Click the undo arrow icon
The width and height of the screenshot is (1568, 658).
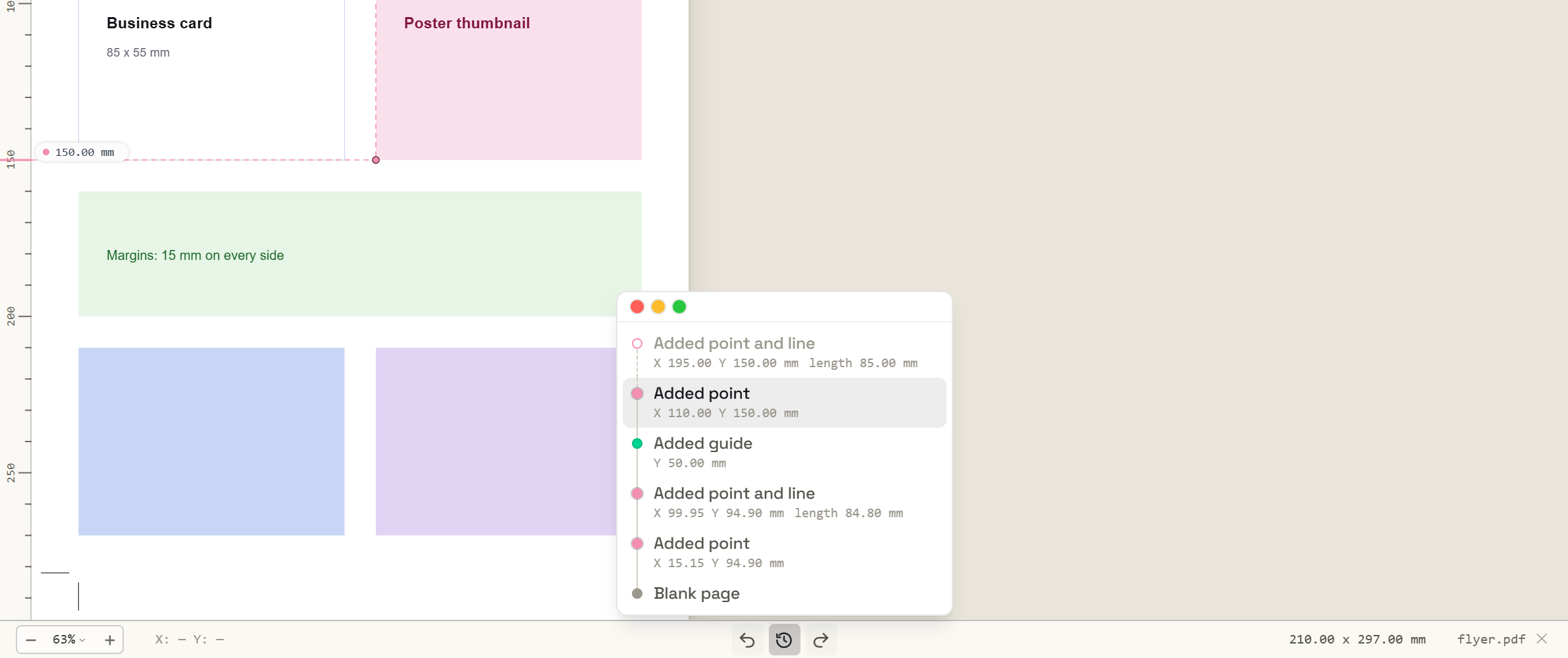[747, 640]
